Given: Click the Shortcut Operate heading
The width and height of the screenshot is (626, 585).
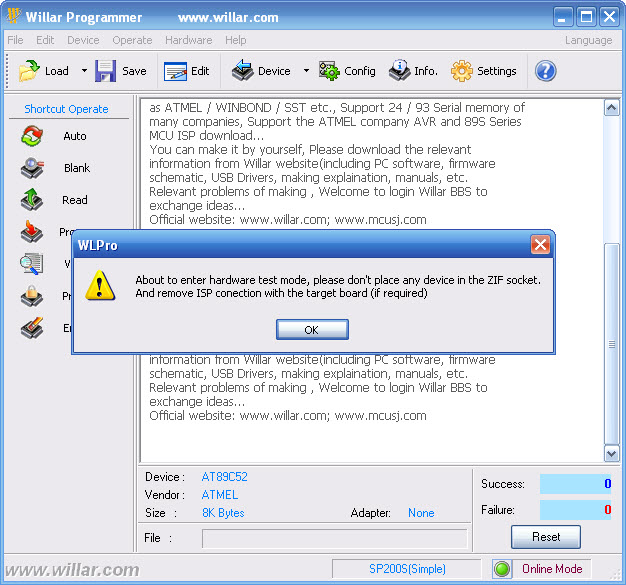Looking at the screenshot, I should pos(66,109).
